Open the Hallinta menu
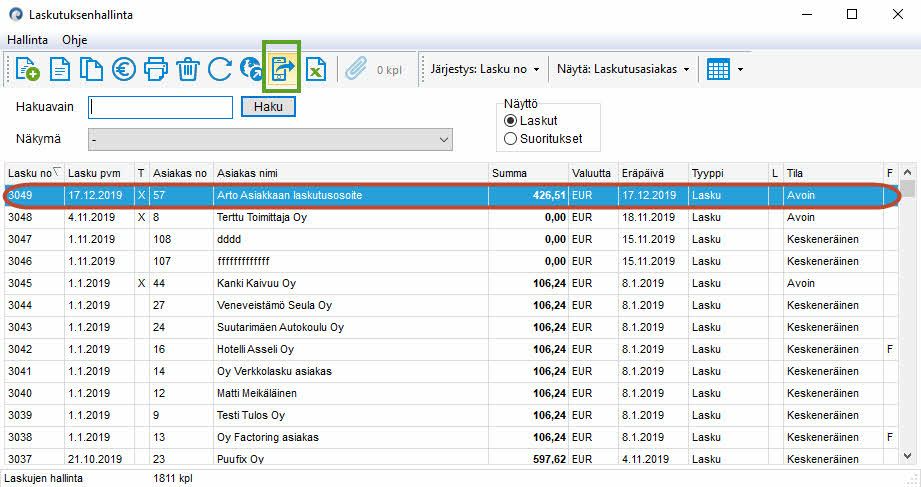This screenshot has height=487, width=921. click(x=27, y=40)
